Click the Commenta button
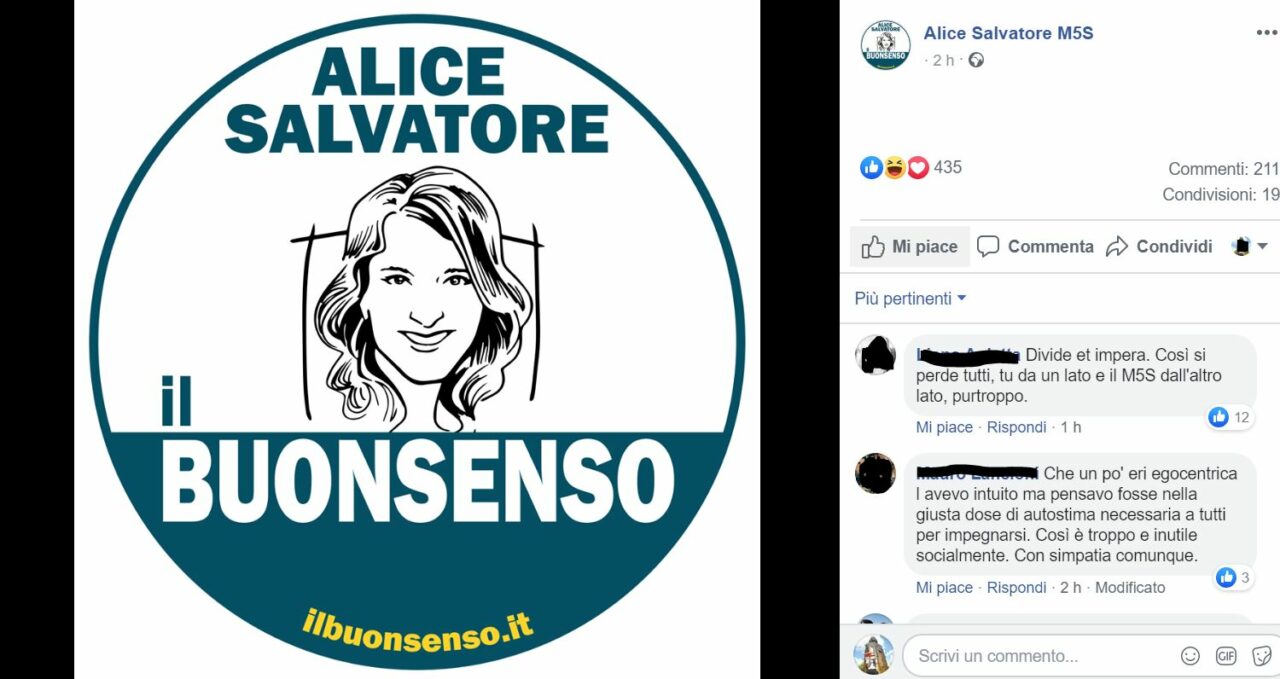 coord(1035,247)
